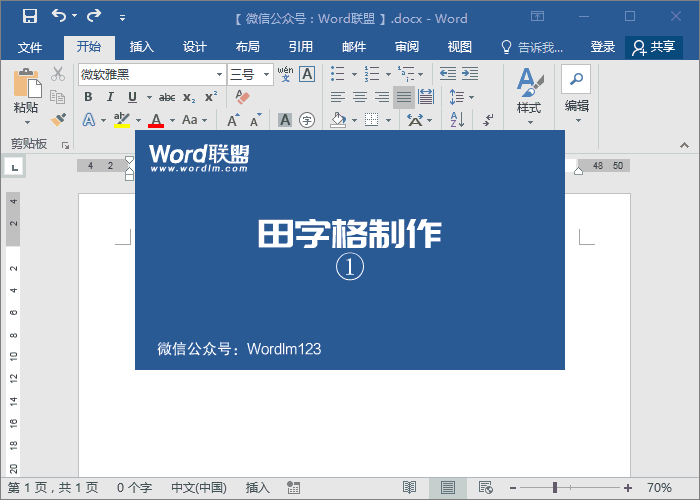Click the Center alignment icon
This screenshot has height=500, width=700.
click(360, 97)
